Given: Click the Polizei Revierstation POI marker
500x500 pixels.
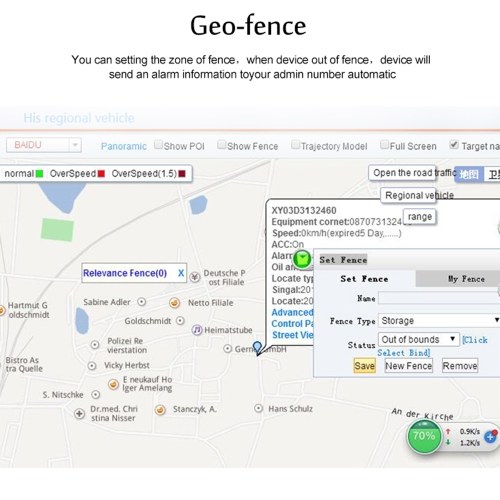Looking at the screenshot, I should click(95, 345).
